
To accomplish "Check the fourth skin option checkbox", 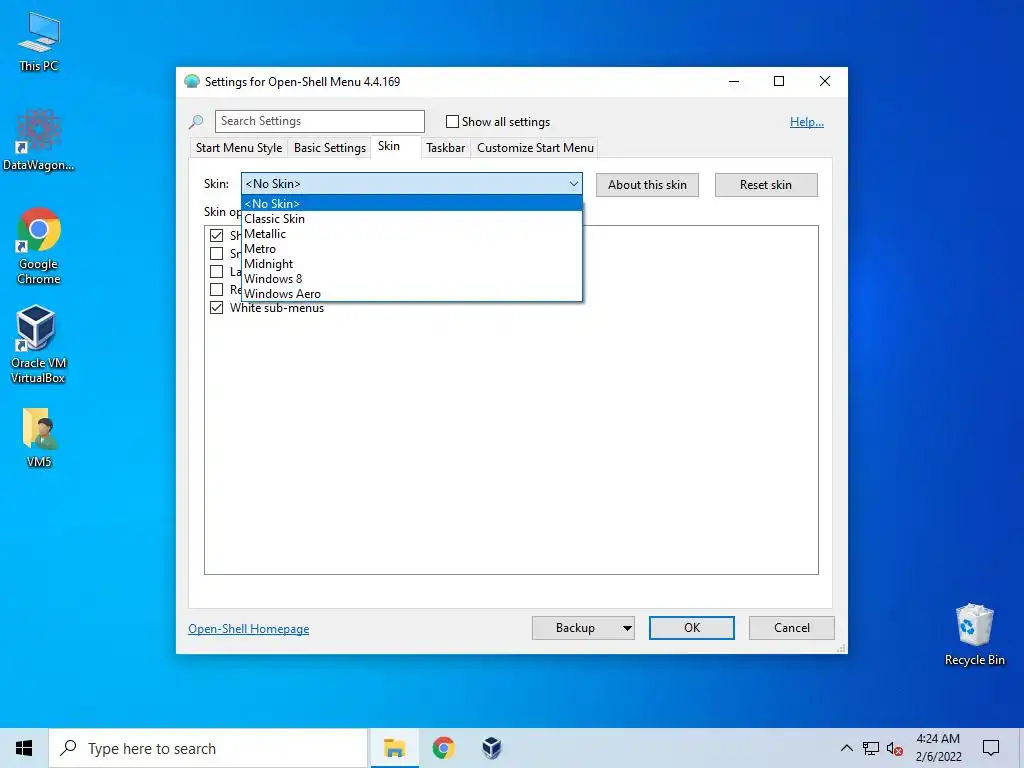I will tap(216, 289).
